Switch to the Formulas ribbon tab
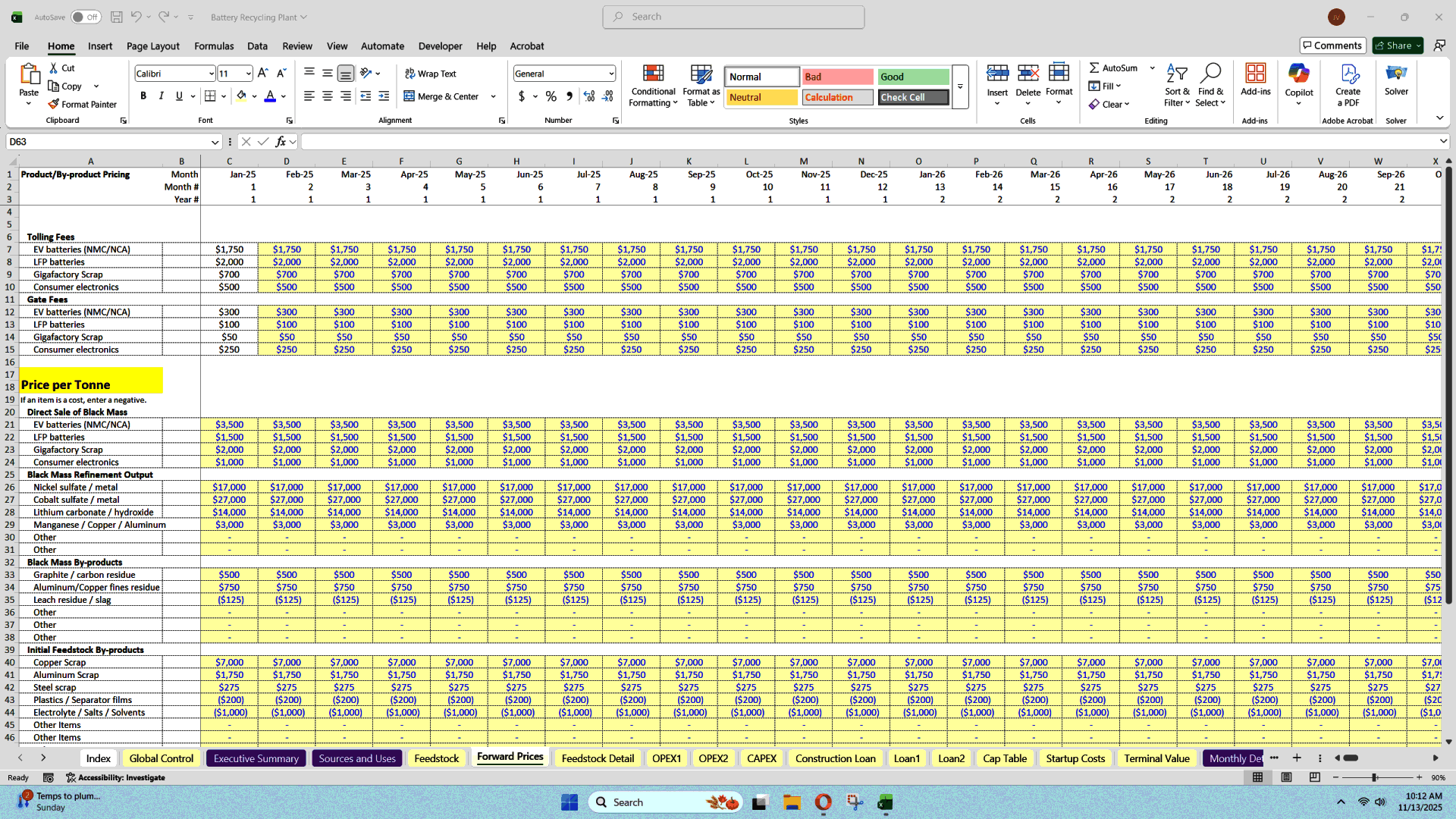 point(213,45)
